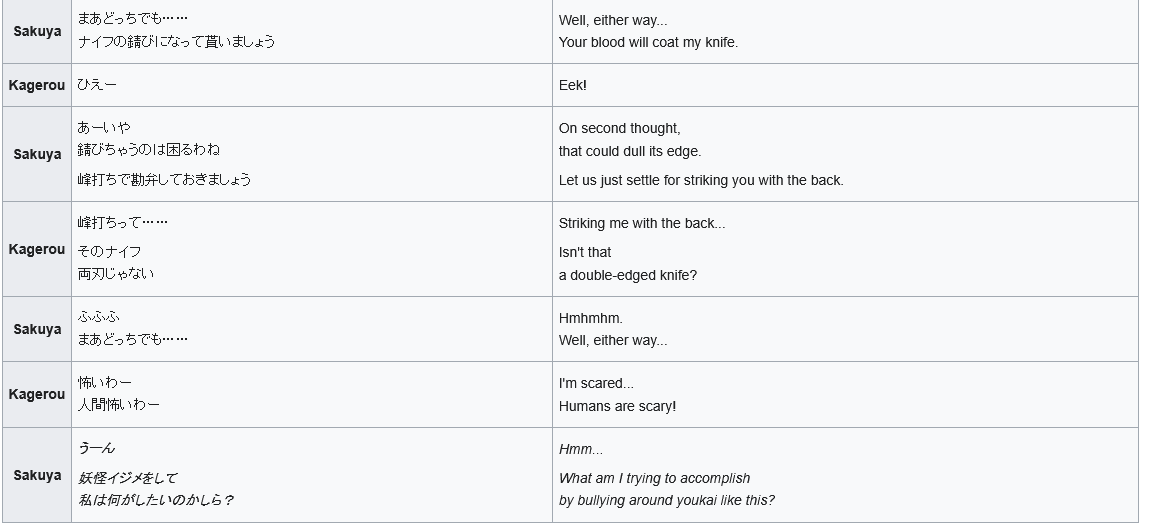Screen dimensions: 1150x530
Task: Click the first Sakuya speaker cell
Action: (x=37, y=32)
